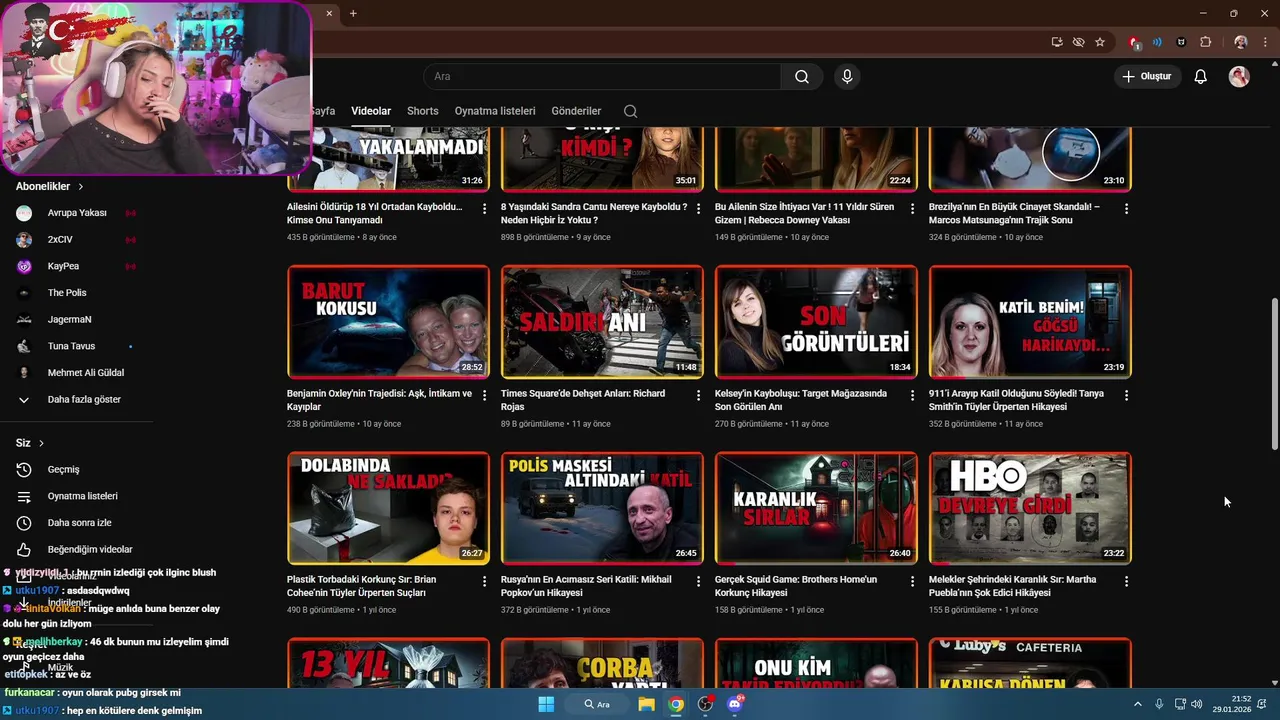
Task: Click the page vertical scrollbar thumb
Action: [x=1274, y=373]
